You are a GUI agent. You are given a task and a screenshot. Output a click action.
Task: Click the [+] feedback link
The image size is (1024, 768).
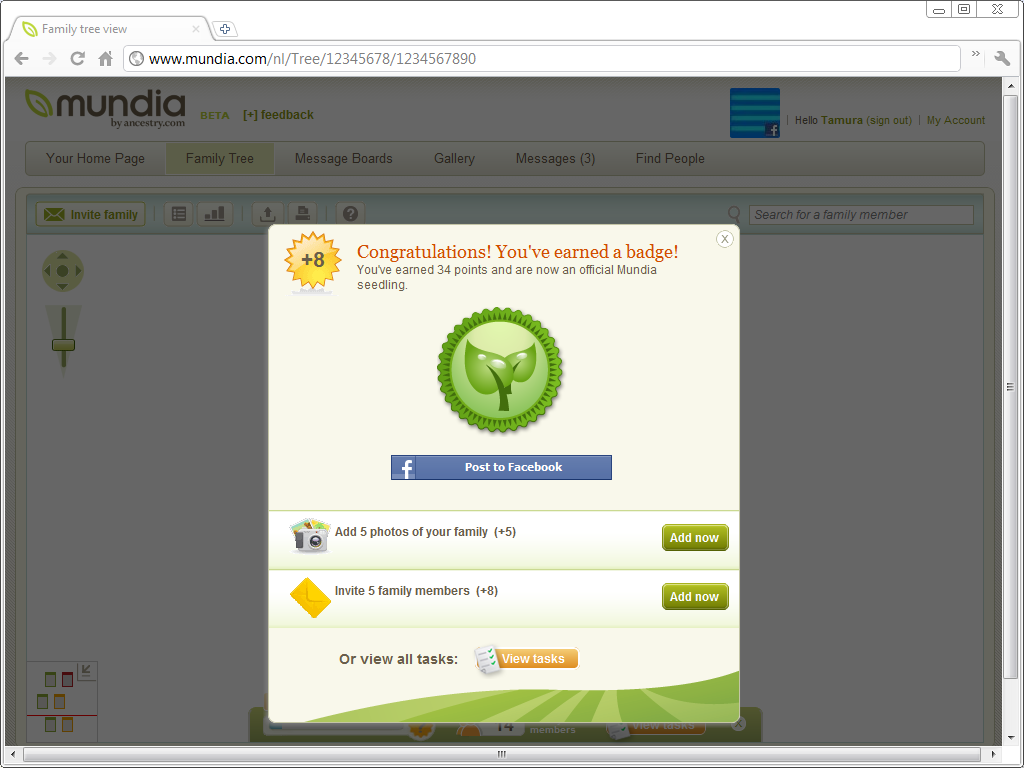pyautogui.click(x=278, y=115)
